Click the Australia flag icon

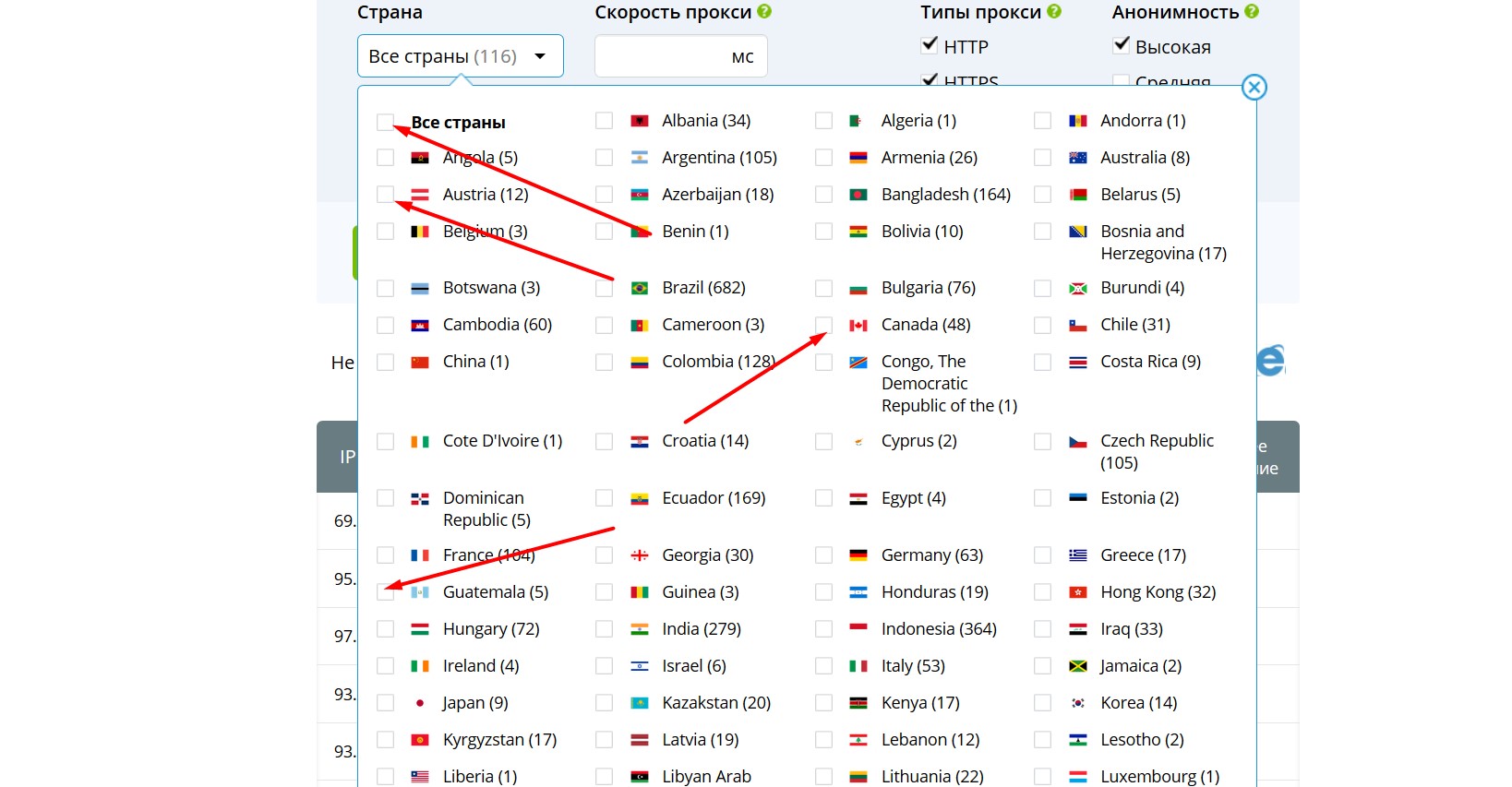[1078, 158]
